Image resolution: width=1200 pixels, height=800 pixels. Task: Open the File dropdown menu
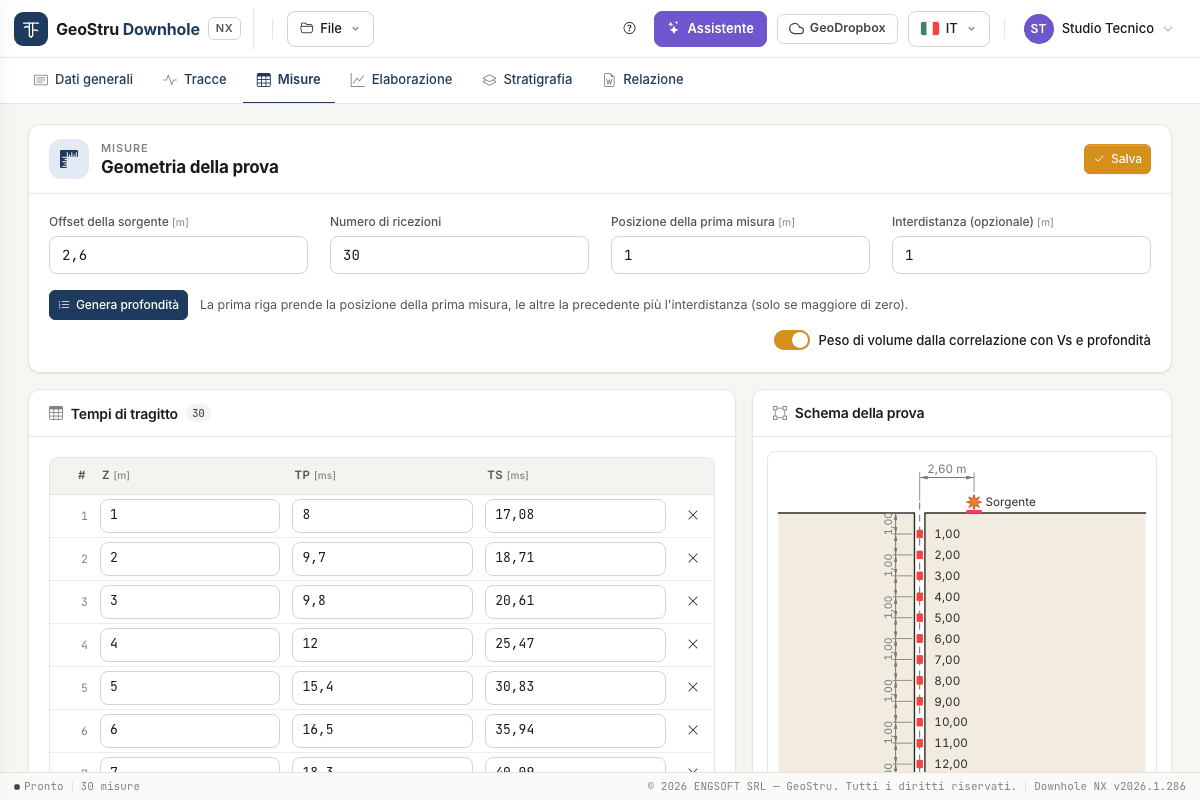tap(330, 29)
